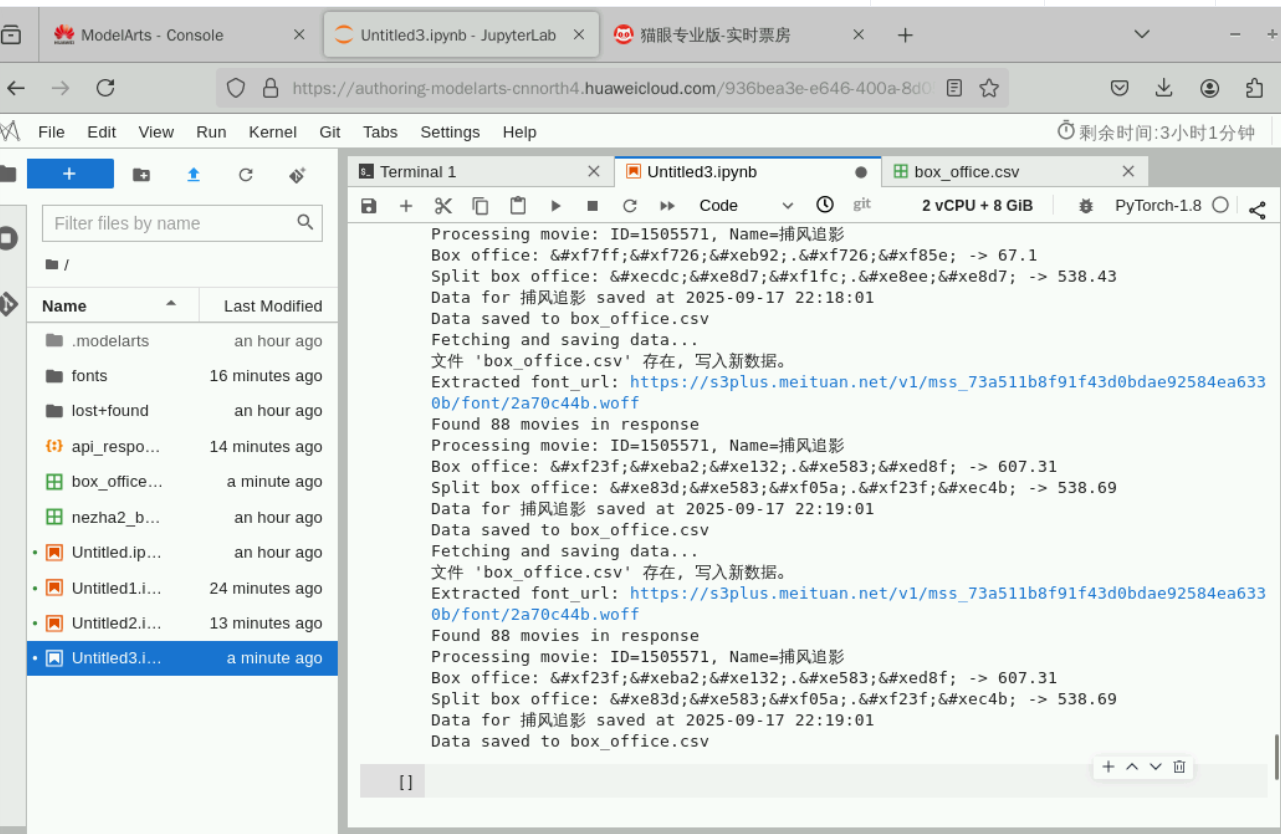This screenshot has height=834, width=1281.
Task: Select the fonts folder
Action: [x=182, y=376]
